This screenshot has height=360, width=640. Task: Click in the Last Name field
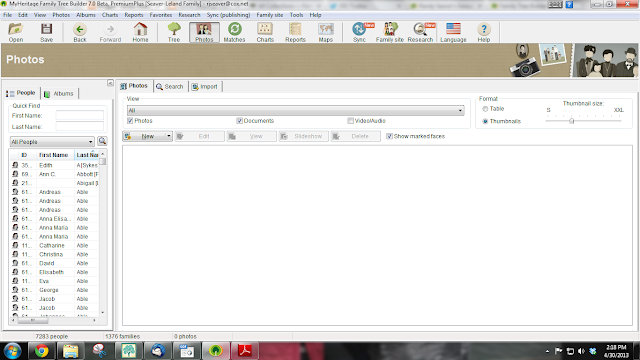80,127
